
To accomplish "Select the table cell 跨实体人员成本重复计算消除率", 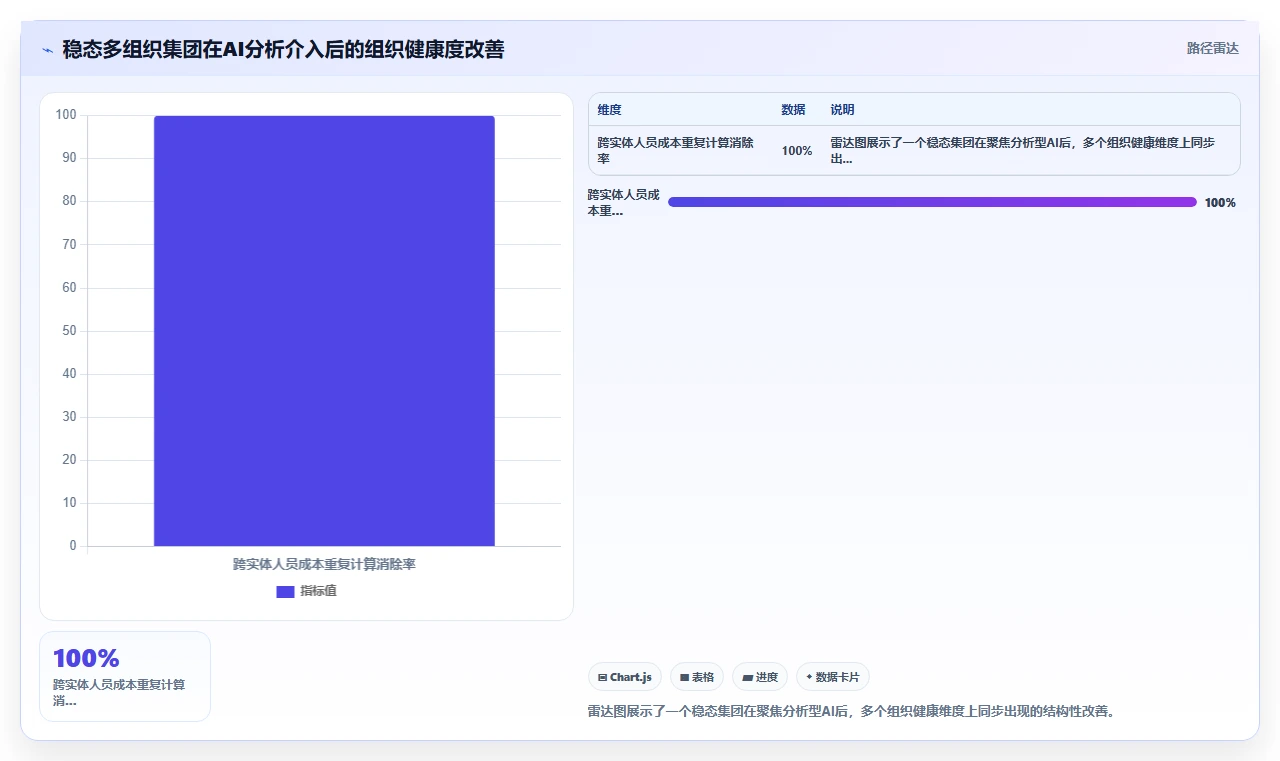I will point(681,151).
